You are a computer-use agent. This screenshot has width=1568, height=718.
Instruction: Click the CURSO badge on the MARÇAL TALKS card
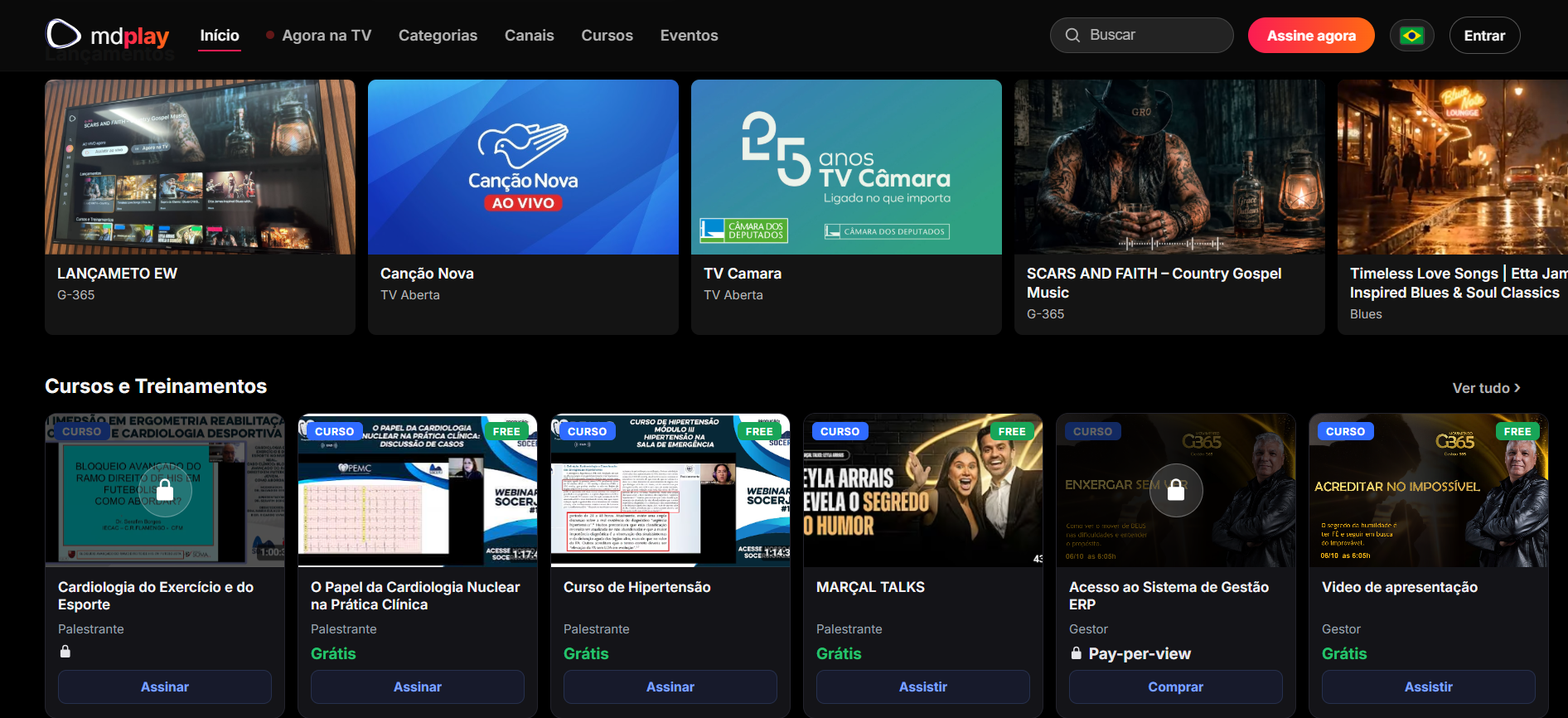pyautogui.click(x=840, y=431)
